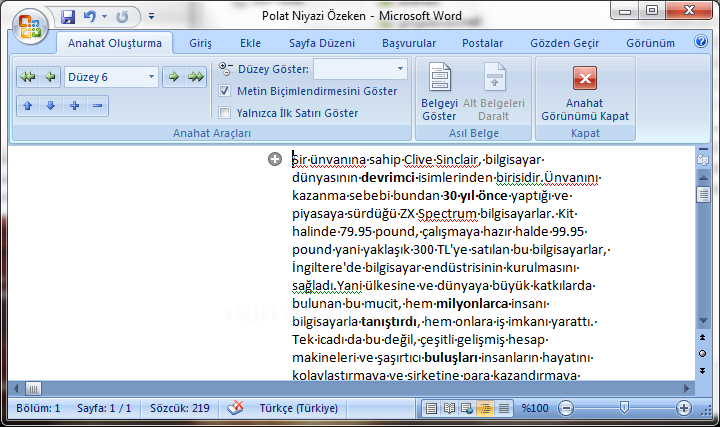Close outline view with Anahat Görünümü Kapat

coord(585,93)
